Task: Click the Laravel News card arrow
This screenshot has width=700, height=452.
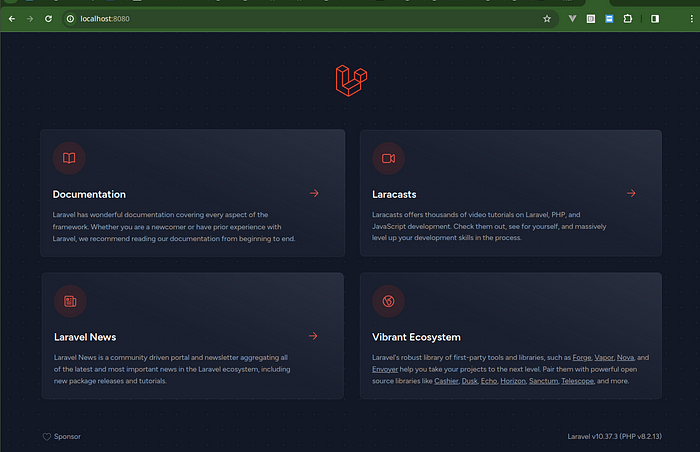Action: tap(313, 336)
